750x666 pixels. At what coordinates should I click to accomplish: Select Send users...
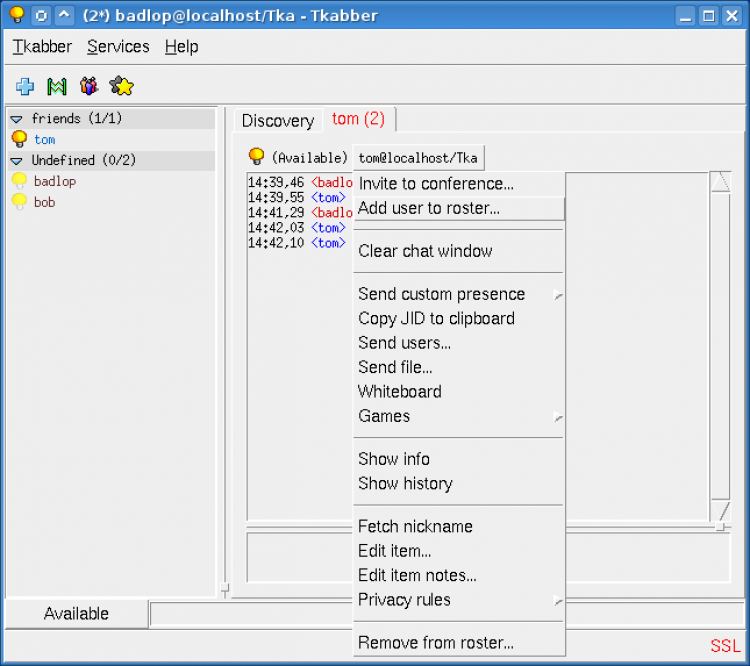[459, 343]
